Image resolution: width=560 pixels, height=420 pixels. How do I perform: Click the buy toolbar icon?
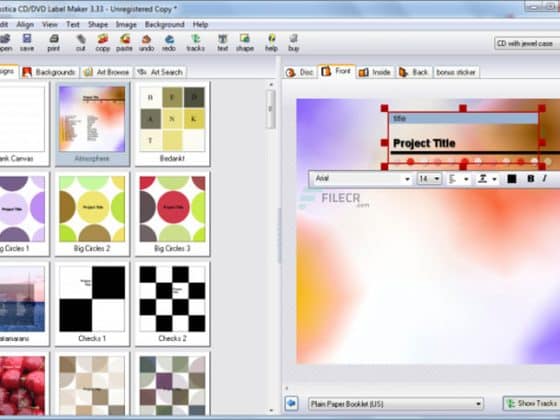(x=294, y=42)
